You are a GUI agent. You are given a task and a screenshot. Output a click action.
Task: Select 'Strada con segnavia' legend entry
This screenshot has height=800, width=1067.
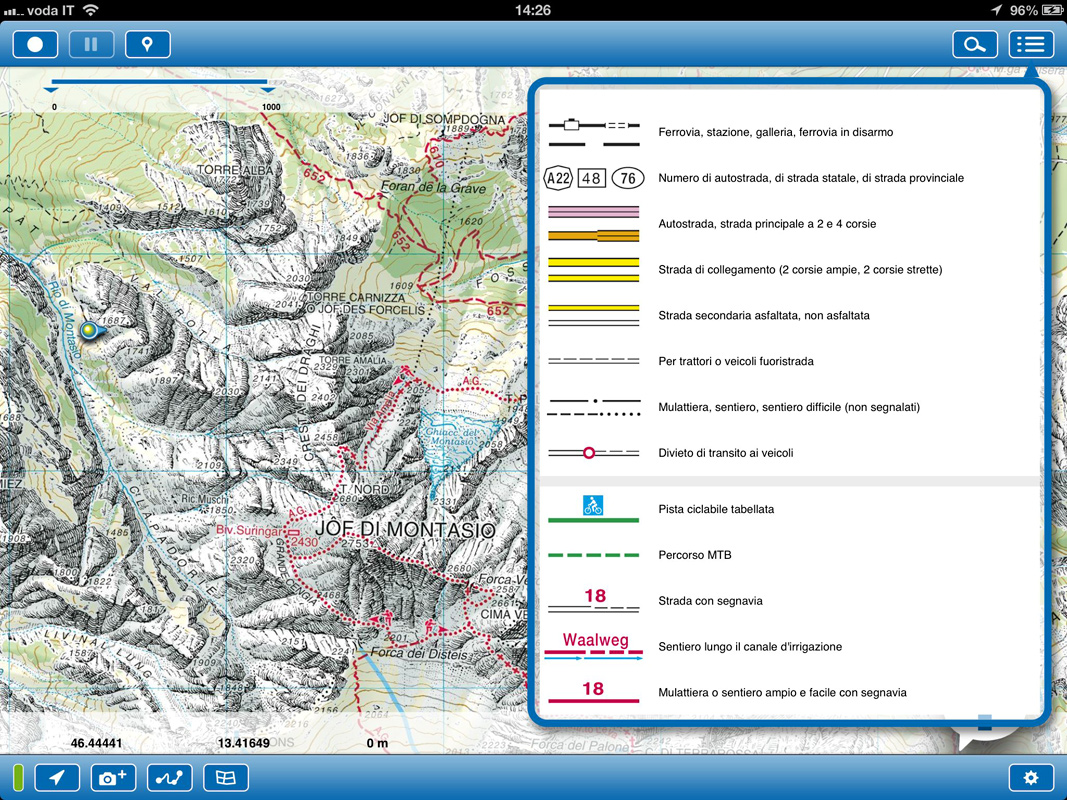click(x=710, y=601)
